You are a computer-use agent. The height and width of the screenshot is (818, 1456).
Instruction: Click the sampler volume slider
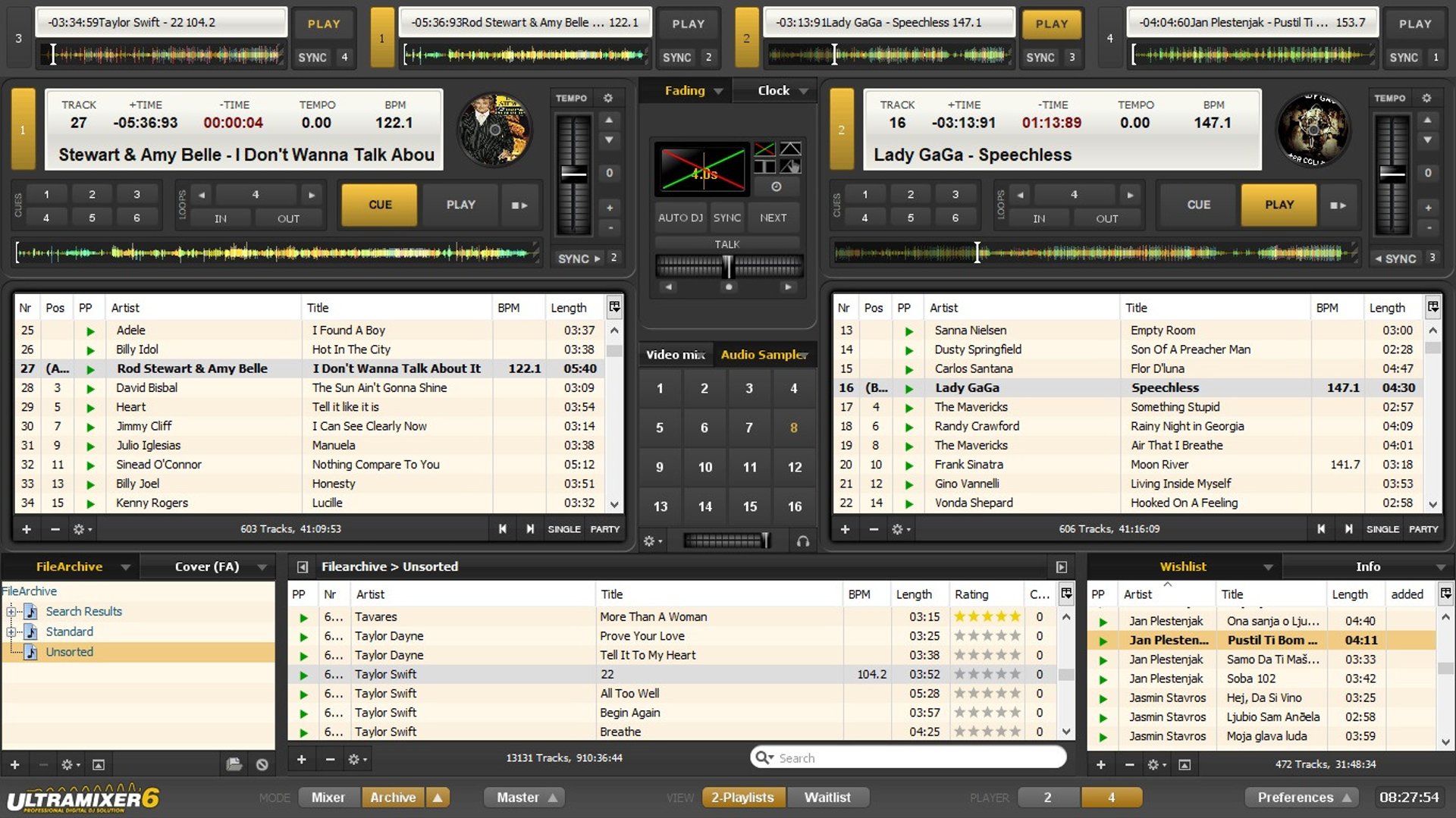click(x=726, y=541)
